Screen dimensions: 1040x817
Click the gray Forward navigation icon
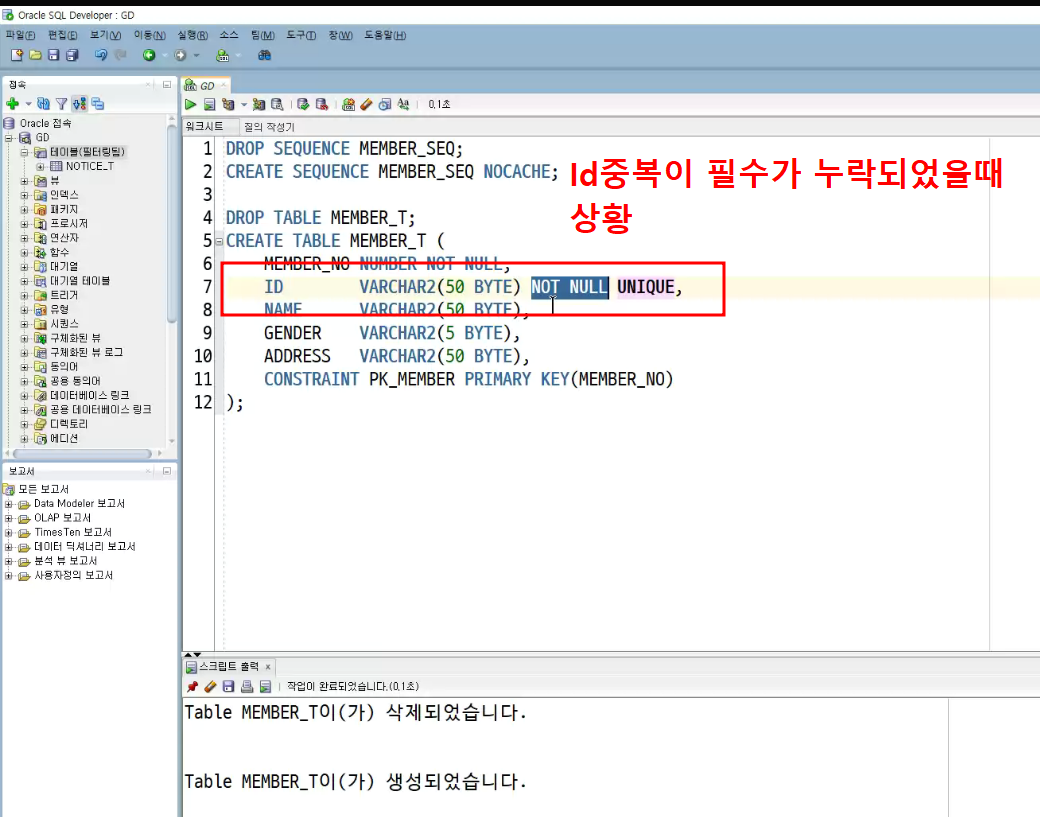pyautogui.click(x=180, y=55)
